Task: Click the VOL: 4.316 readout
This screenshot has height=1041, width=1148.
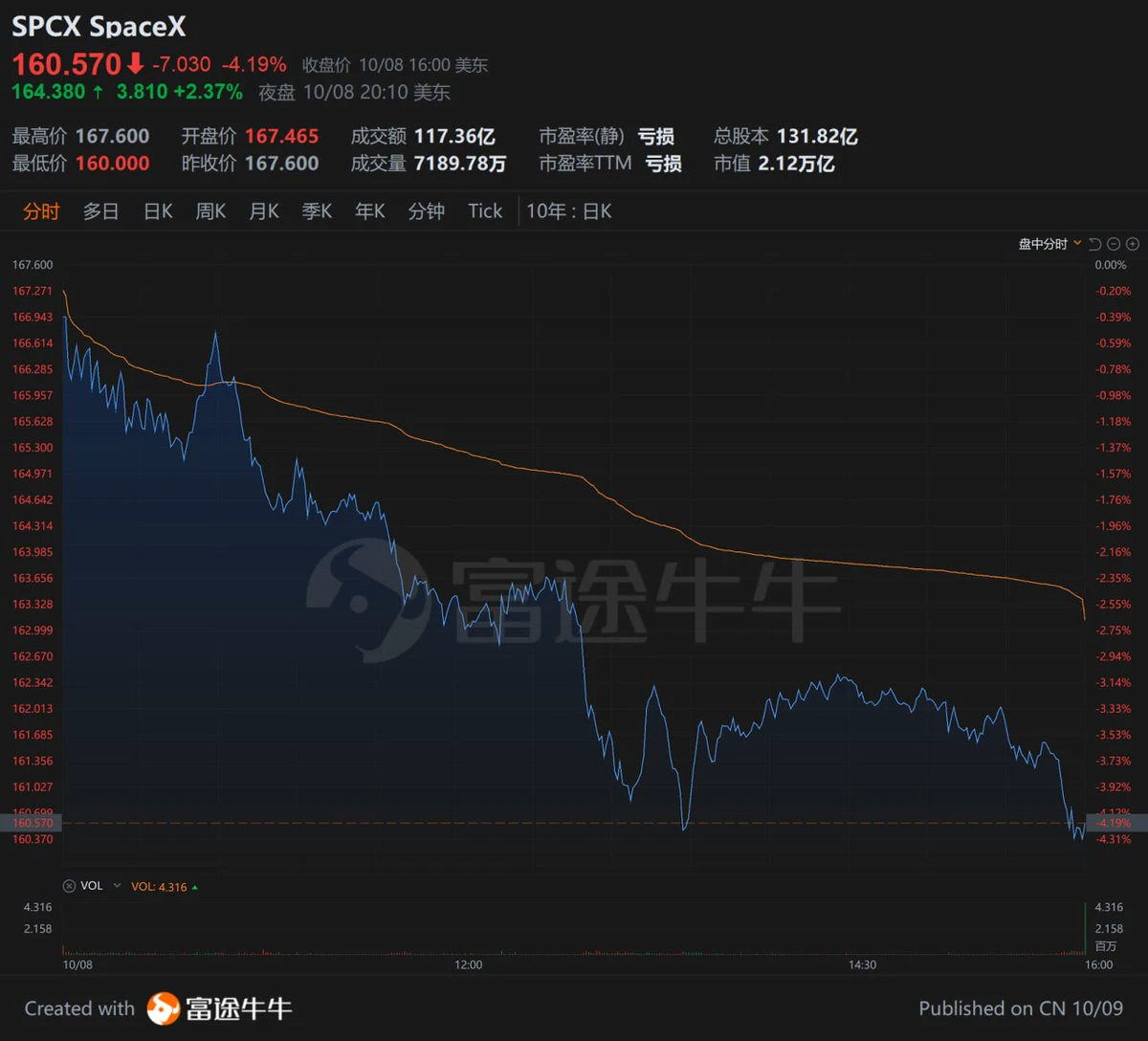Action: [159, 887]
